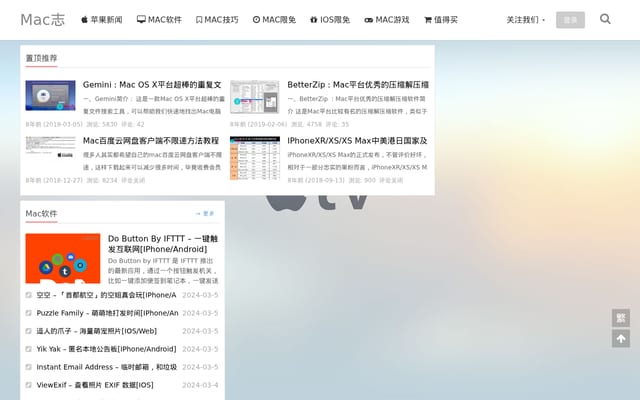Click the gray login button
This screenshot has height=400, width=640.
(x=570, y=20)
